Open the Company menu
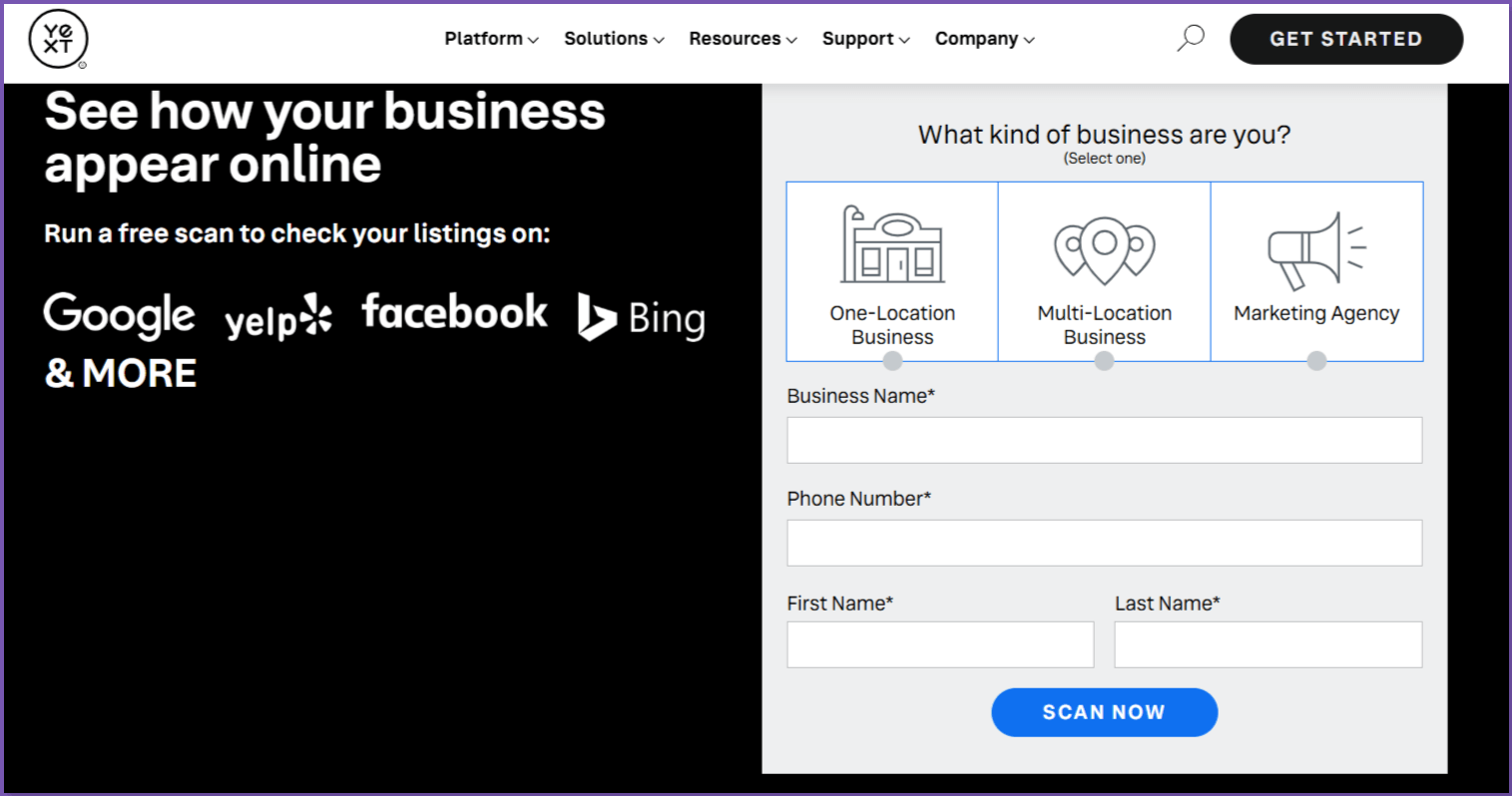Screen dimensions: 1512x796 click(x=984, y=38)
